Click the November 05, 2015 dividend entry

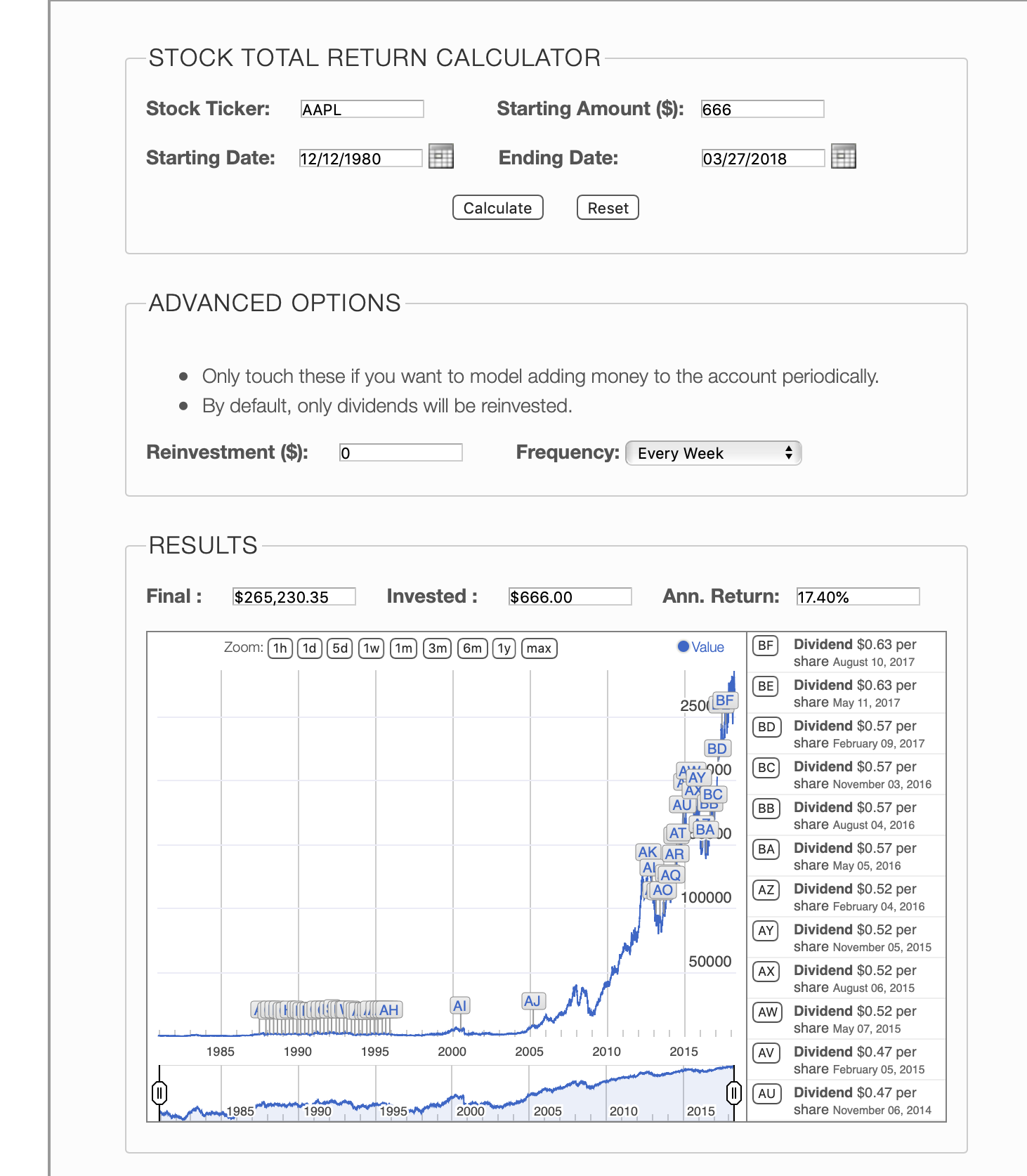pyautogui.click(x=846, y=938)
